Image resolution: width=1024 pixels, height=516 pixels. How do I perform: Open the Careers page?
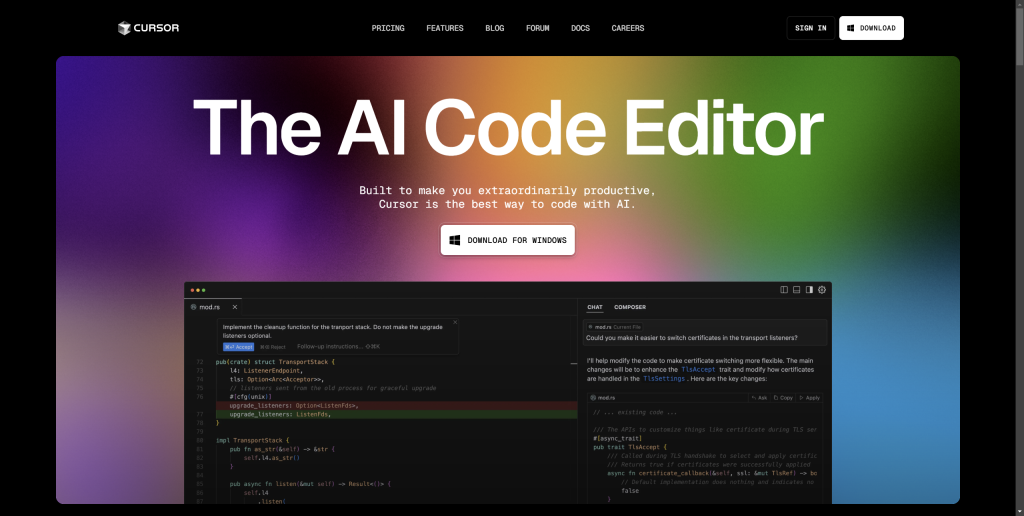coord(628,28)
